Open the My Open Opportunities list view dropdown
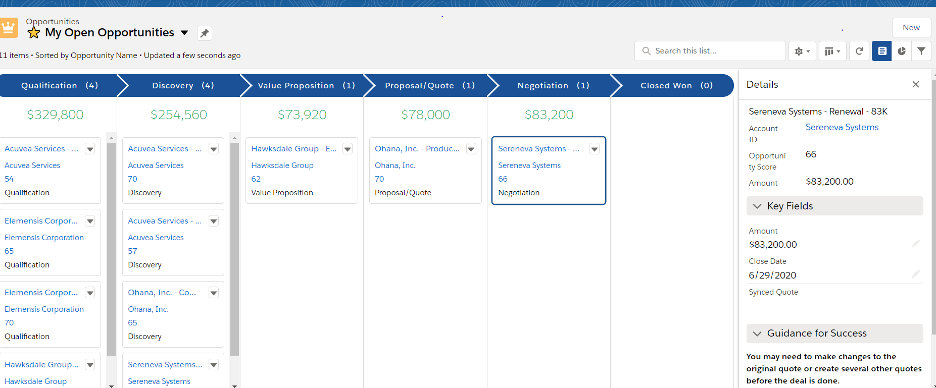Screen dimensions: 936x388 (x=184, y=33)
